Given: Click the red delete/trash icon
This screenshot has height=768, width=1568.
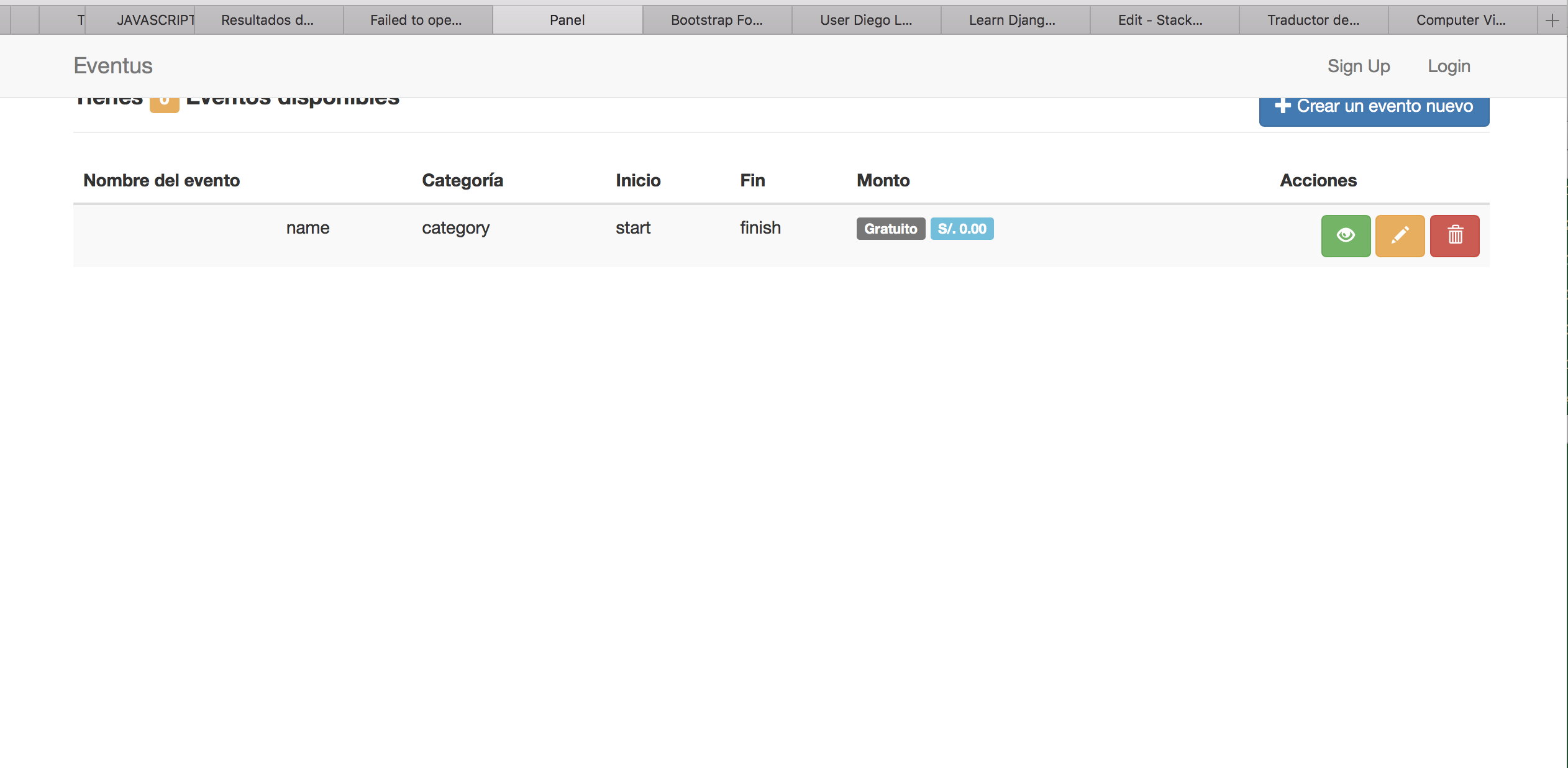Looking at the screenshot, I should 1456,235.
